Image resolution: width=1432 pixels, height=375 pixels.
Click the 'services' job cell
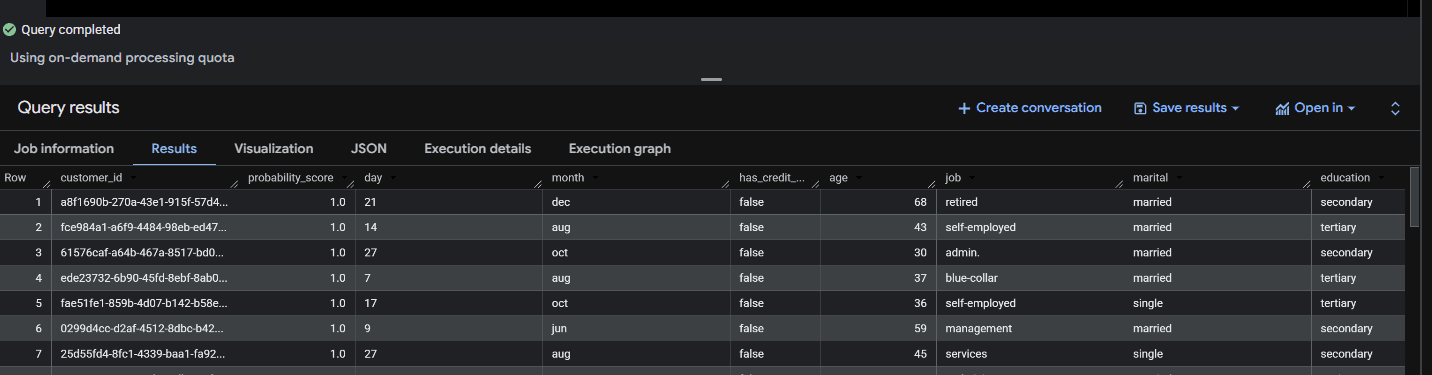point(1029,354)
